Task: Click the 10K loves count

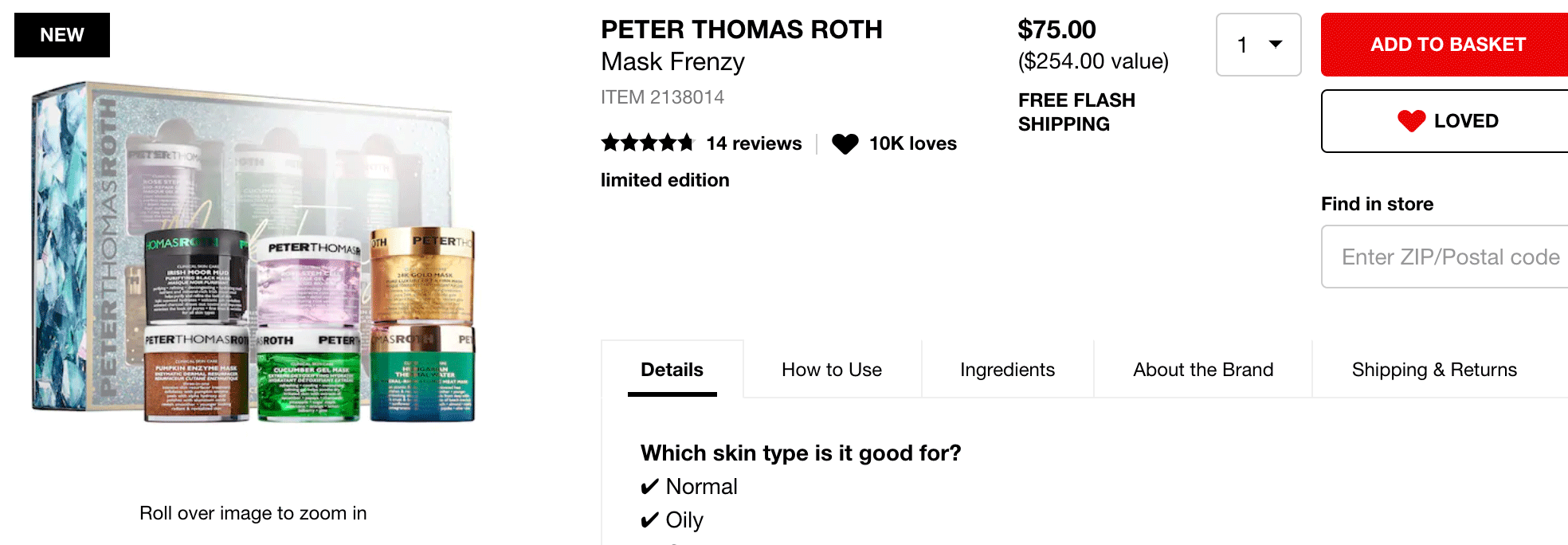Action: coord(912,143)
